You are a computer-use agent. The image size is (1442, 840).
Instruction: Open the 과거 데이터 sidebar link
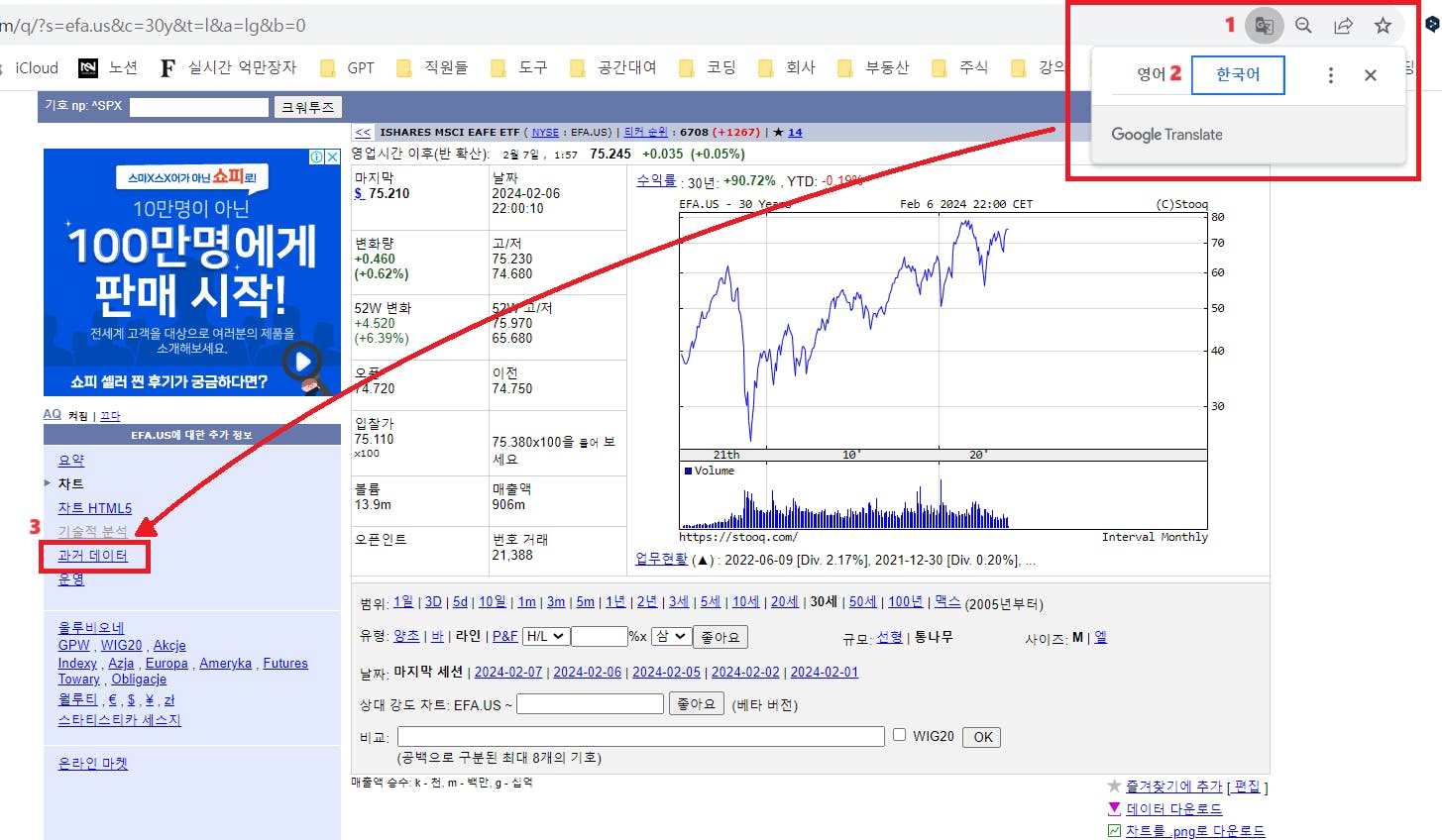[x=93, y=556]
